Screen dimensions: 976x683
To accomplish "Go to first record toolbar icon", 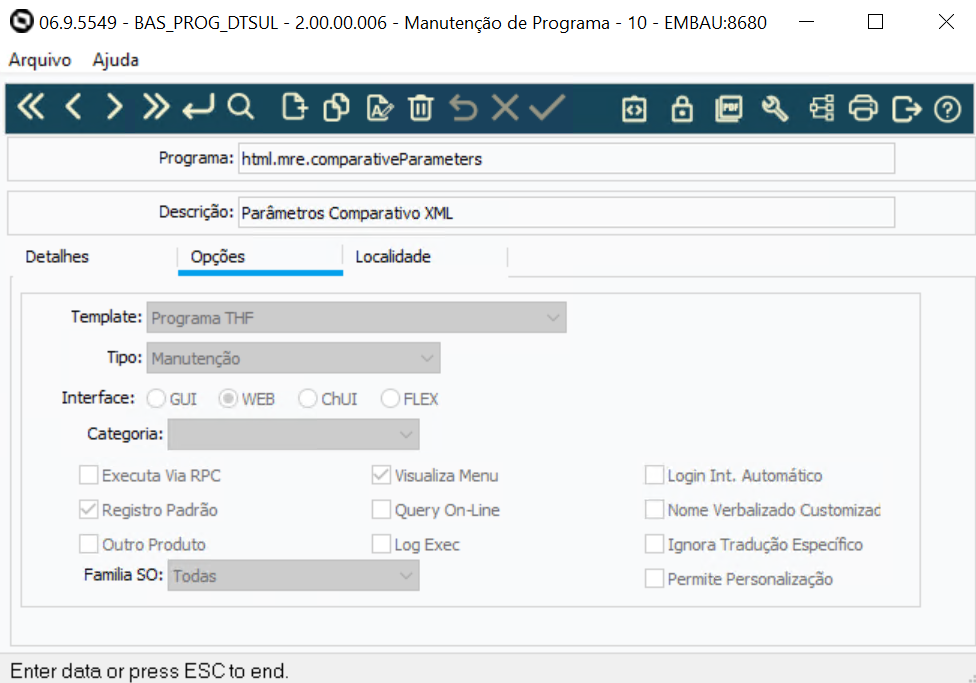I will click(31, 108).
